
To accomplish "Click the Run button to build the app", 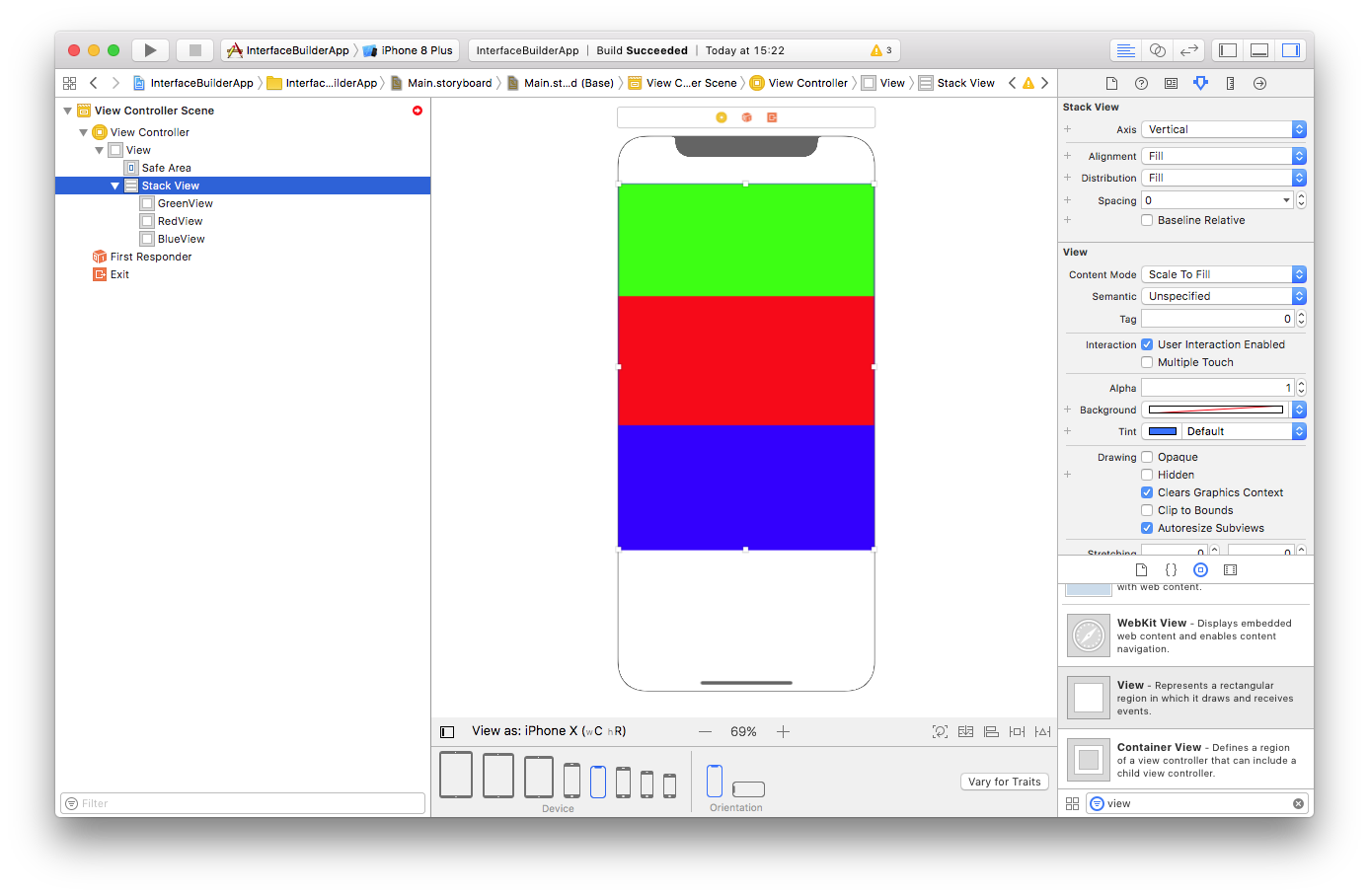I will click(x=150, y=49).
